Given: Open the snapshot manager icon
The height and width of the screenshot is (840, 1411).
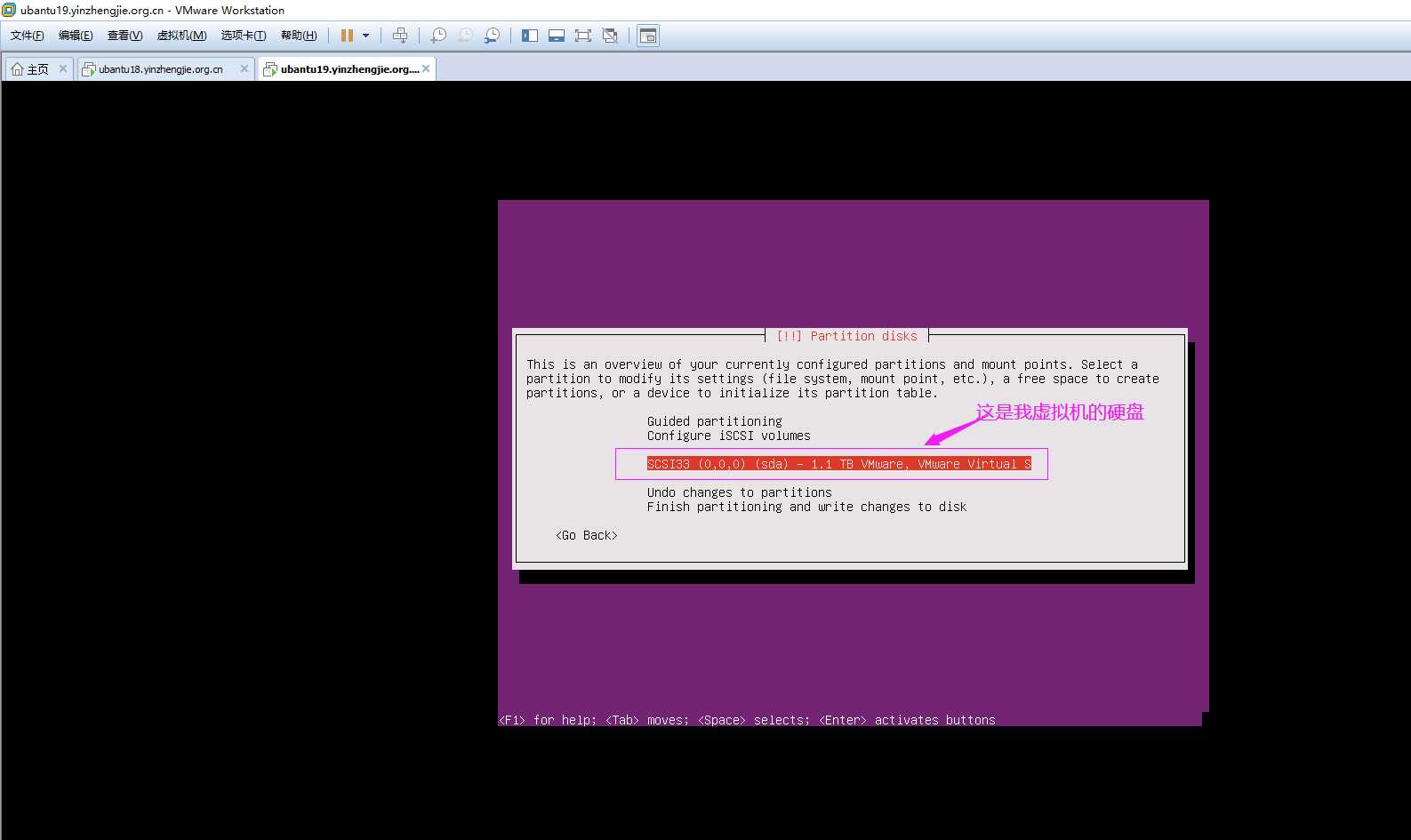Looking at the screenshot, I should coord(492,36).
